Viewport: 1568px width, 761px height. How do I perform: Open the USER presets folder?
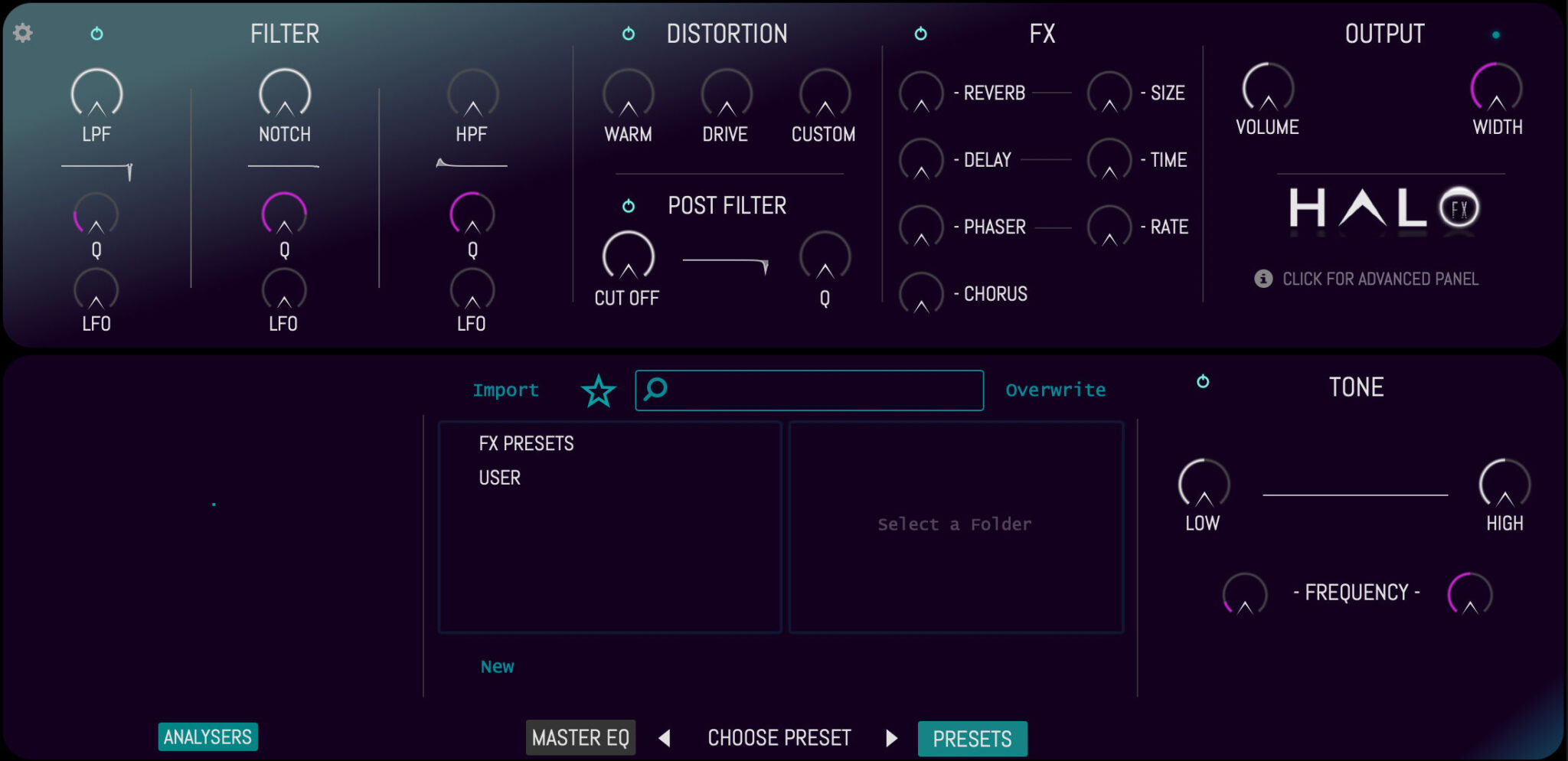tap(498, 477)
